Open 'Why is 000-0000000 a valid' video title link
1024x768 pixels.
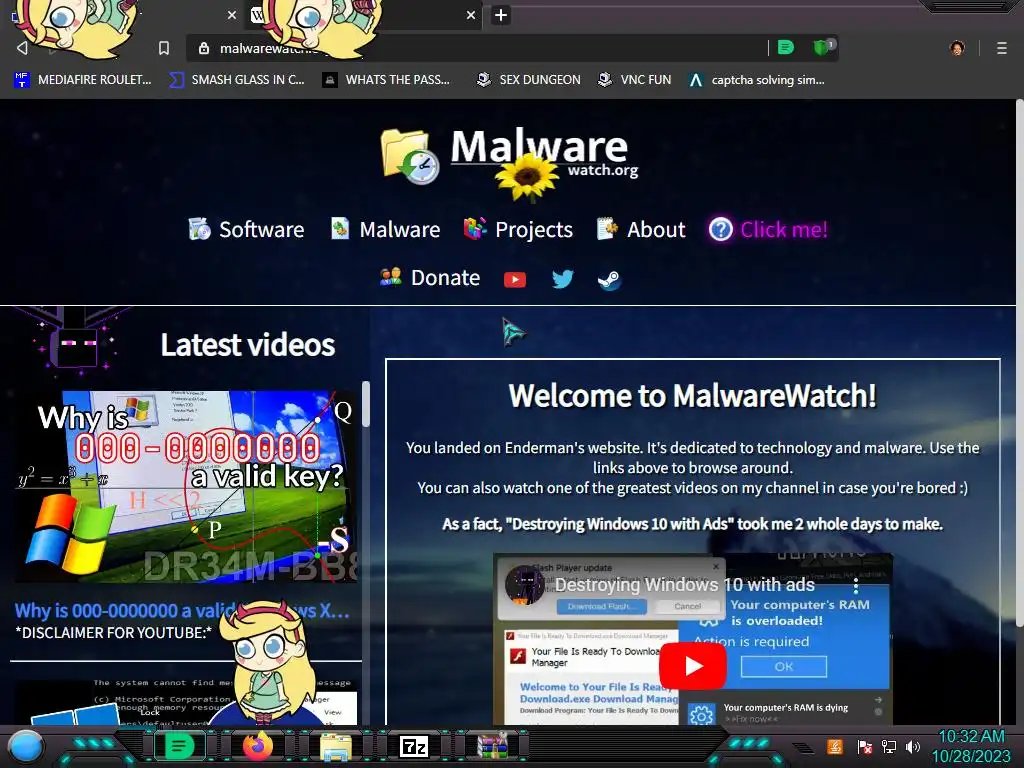182,611
